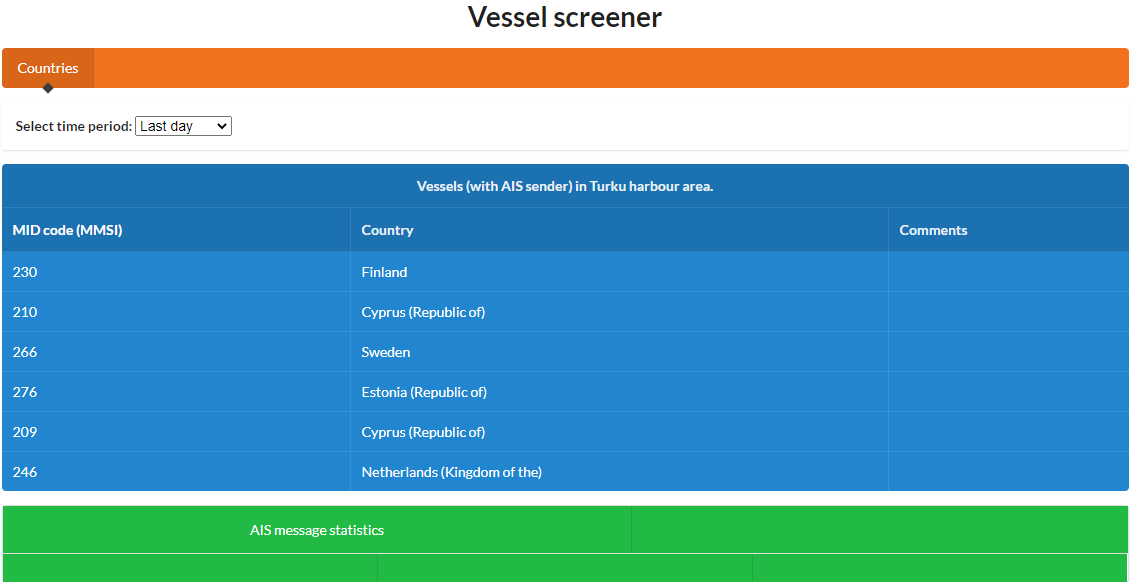Image resolution: width=1132 pixels, height=582 pixels.
Task: Click the Vessels in Turku harbour area header
Action: [566, 186]
